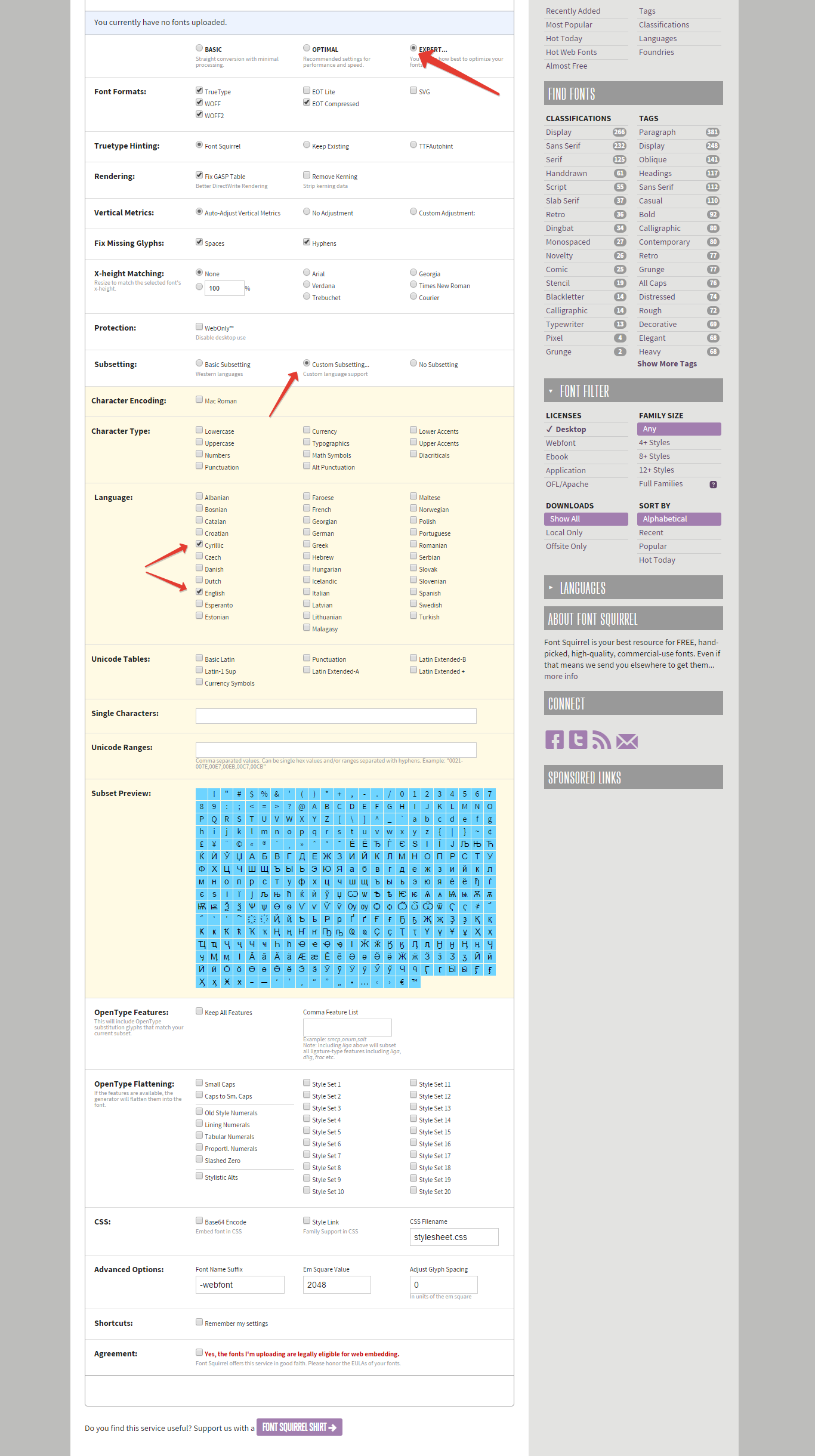Click the Single Characters input field

(x=336, y=716)
